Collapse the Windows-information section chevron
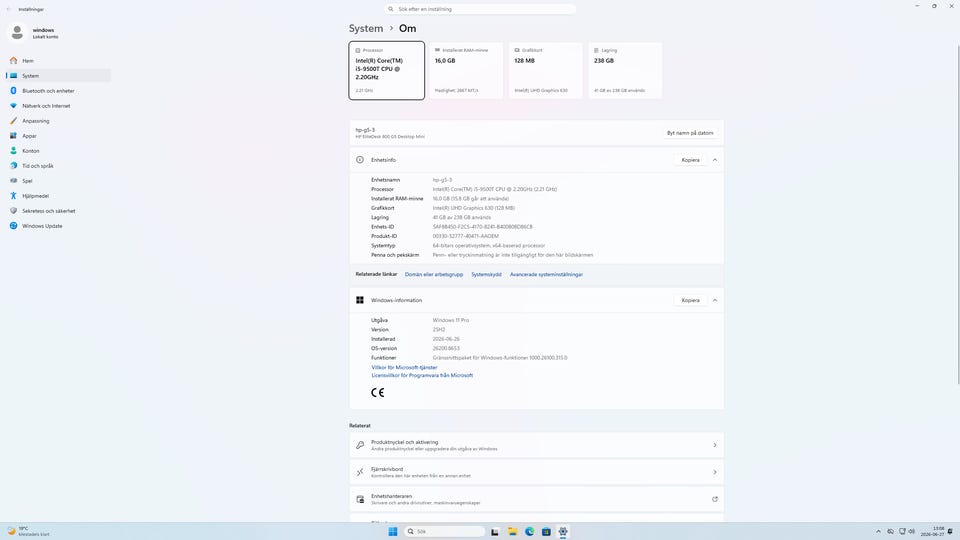The height and width of the screenshot is (540, 960). (x=714, y=300)
